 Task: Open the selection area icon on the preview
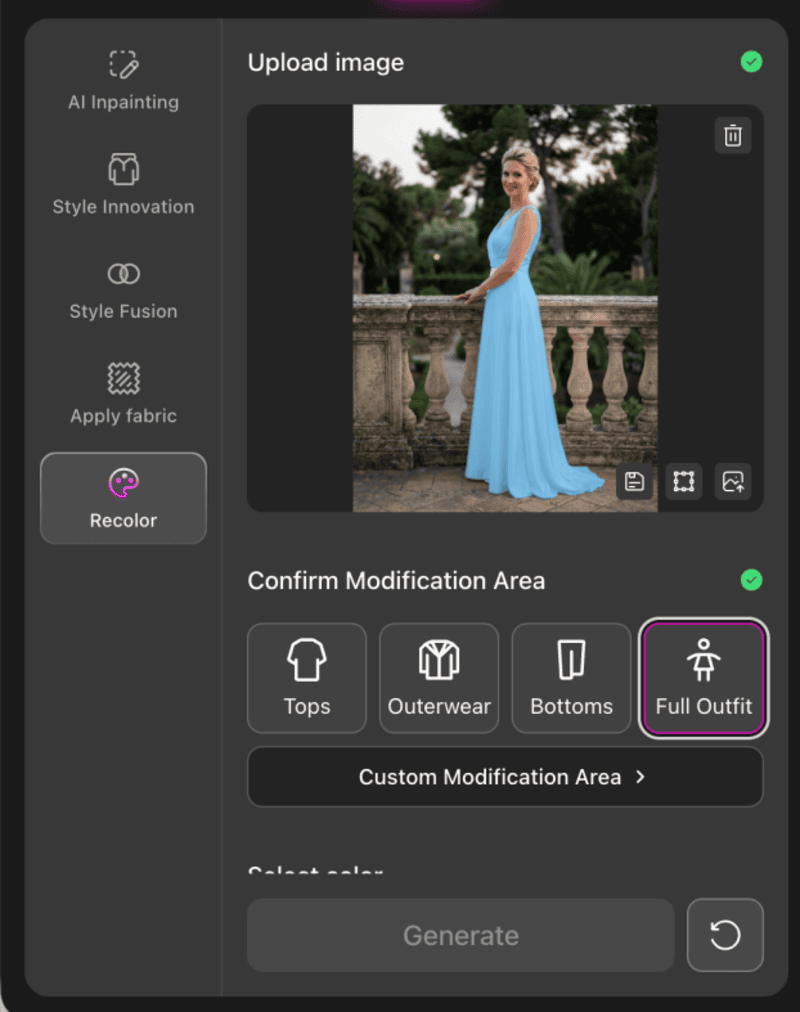click(684, 481)
